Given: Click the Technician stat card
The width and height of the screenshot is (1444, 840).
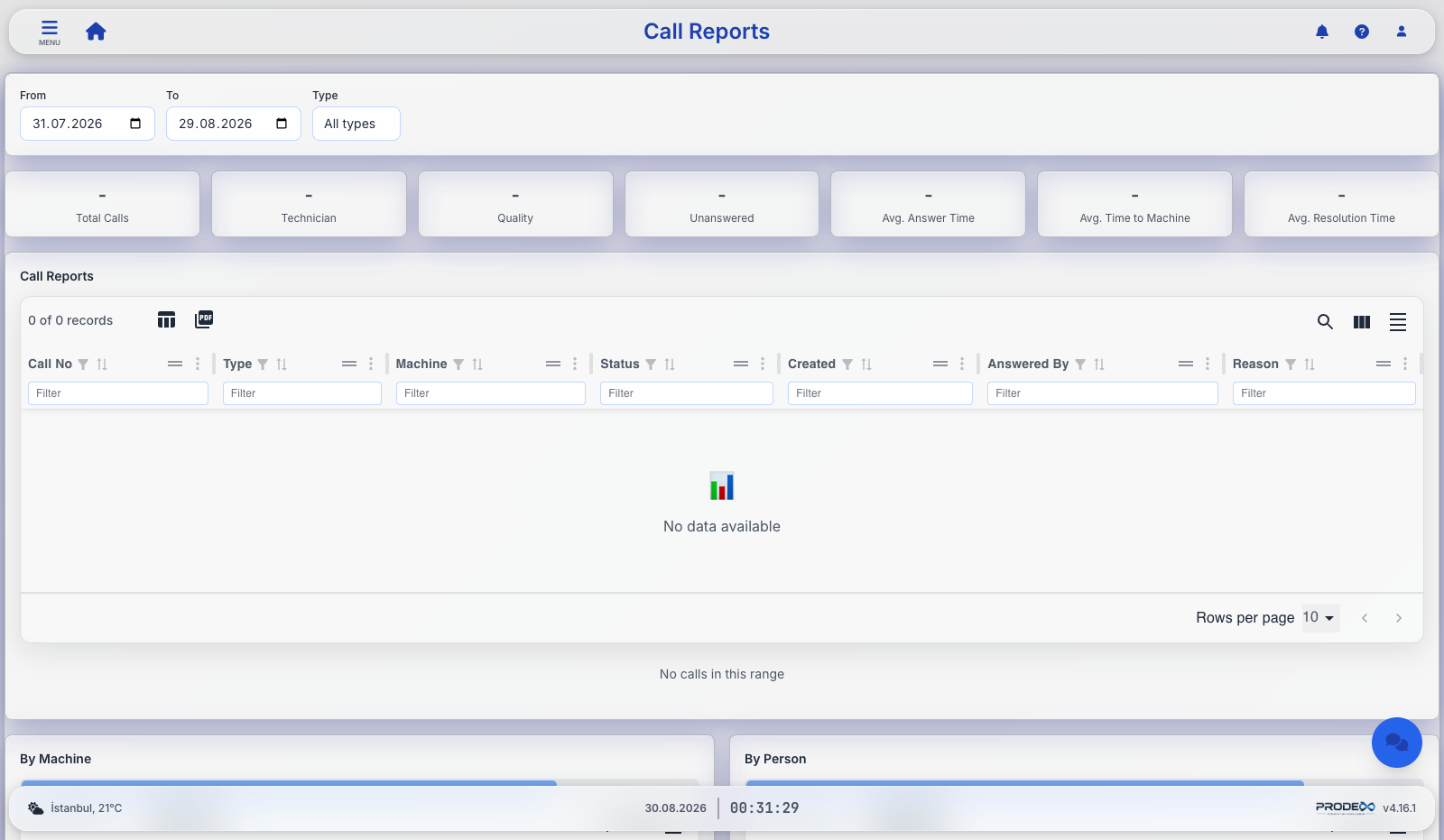Looking at the screenshot, I should [309, 205].
